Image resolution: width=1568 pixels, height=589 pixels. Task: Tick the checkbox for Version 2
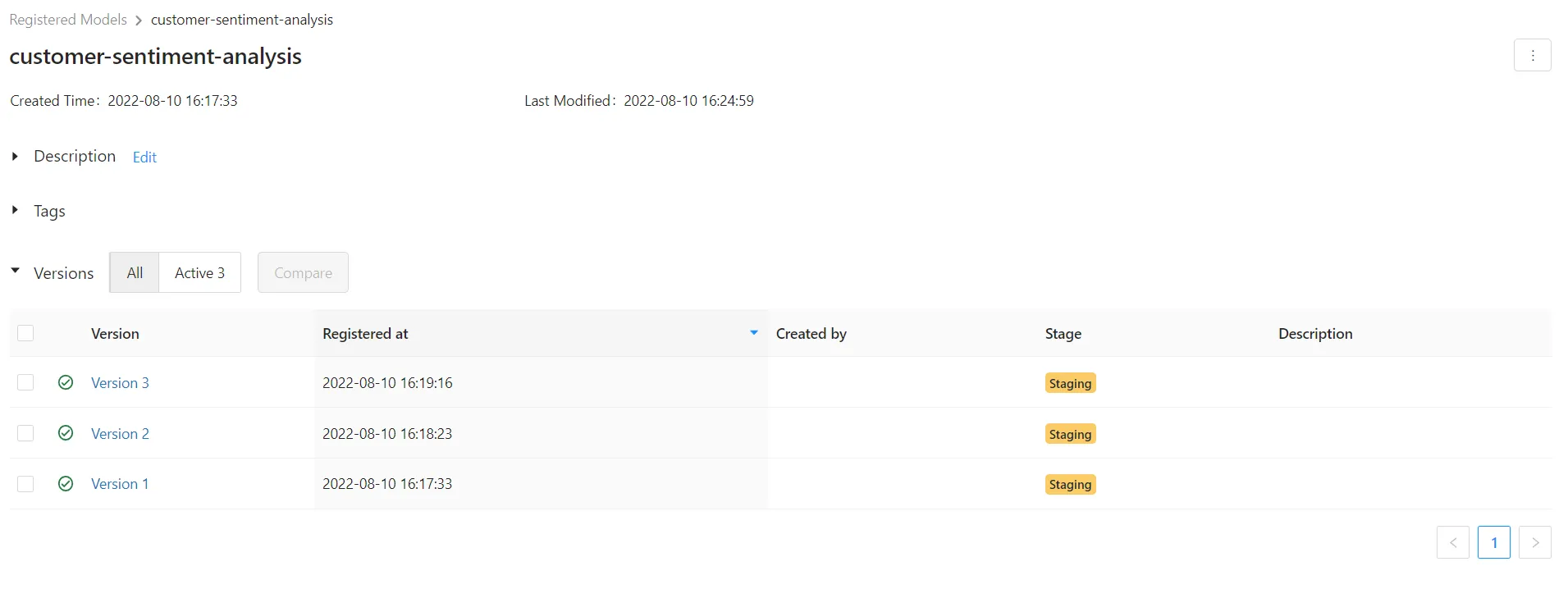(x=25, y=433)
